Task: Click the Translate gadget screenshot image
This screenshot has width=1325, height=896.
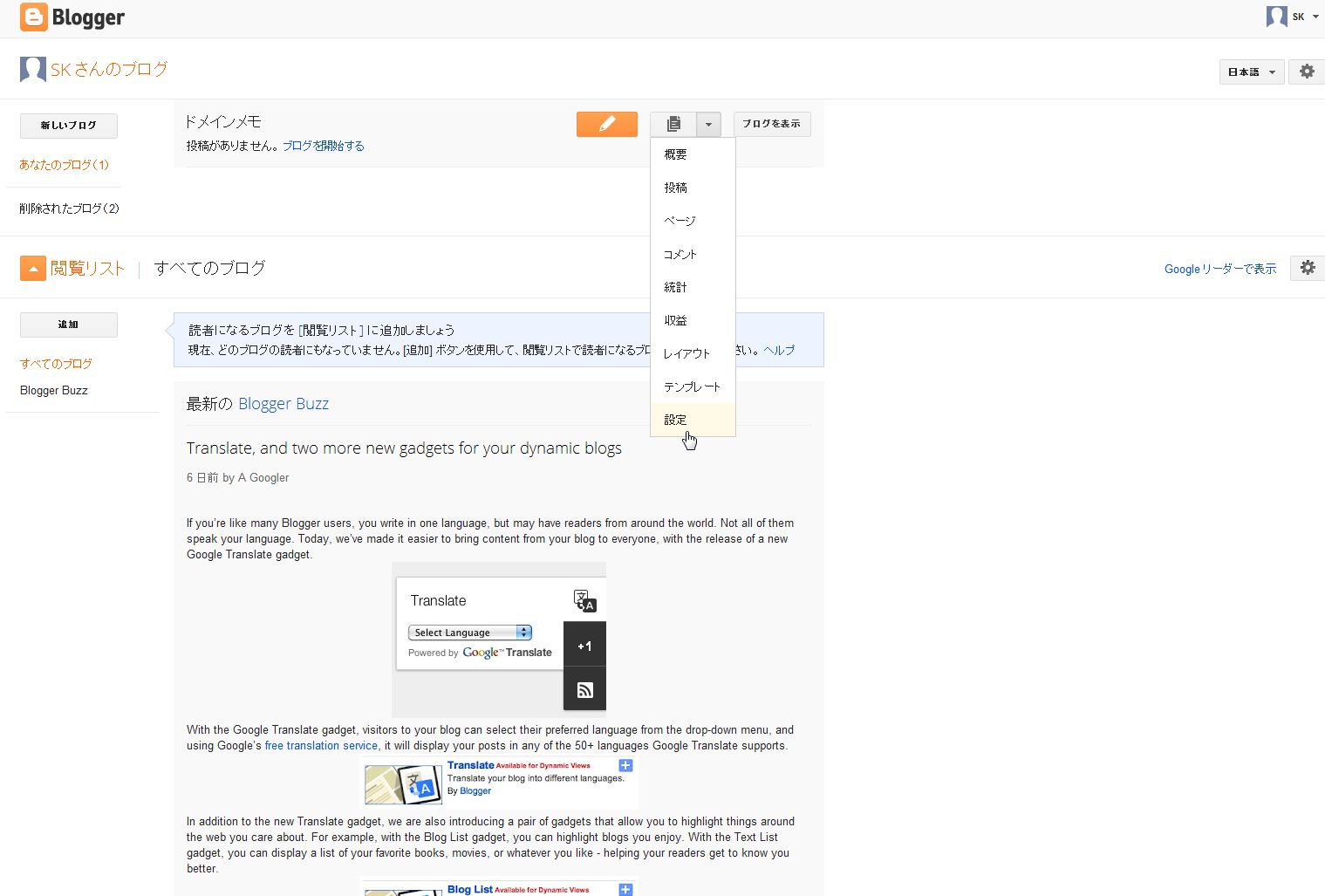Action: (499, 640)
